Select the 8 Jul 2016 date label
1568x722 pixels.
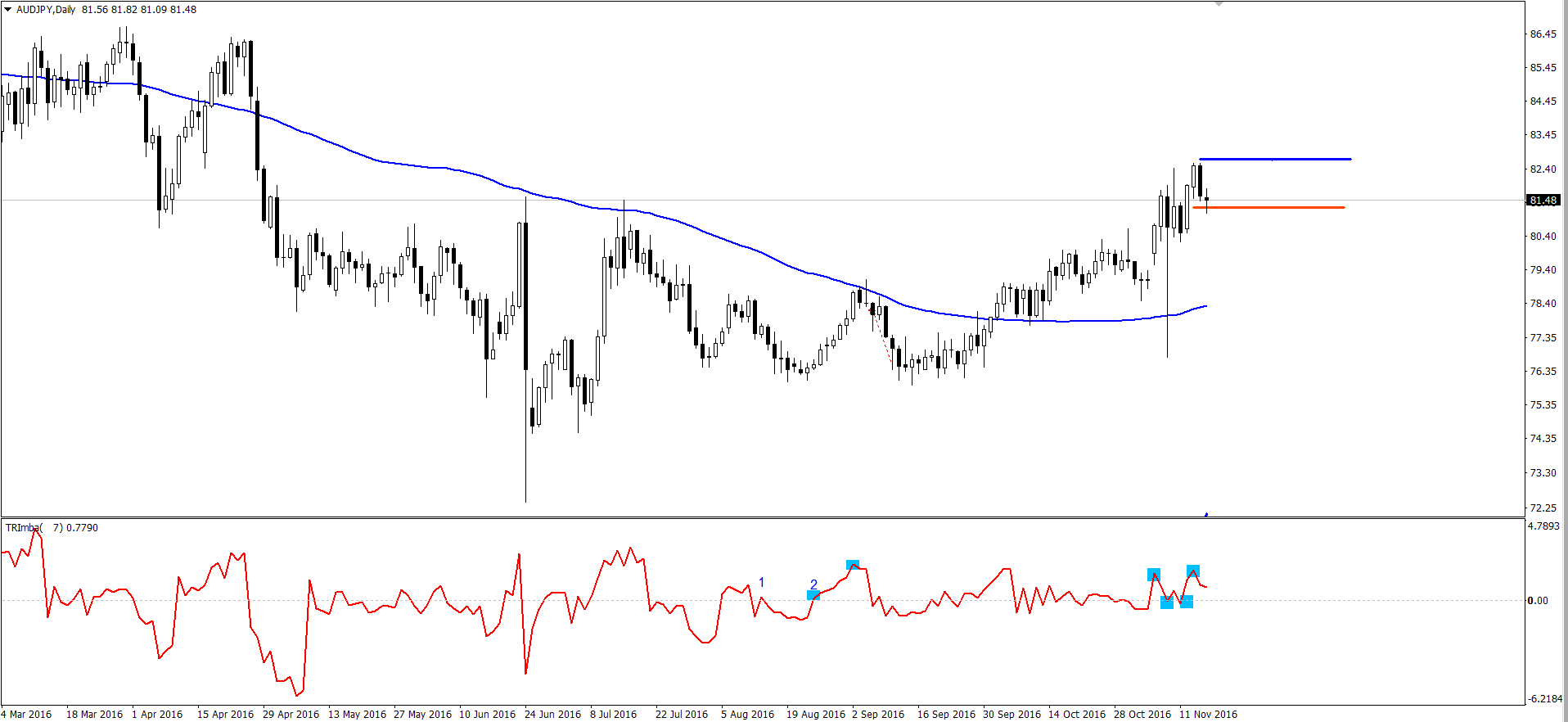point(614,715)
